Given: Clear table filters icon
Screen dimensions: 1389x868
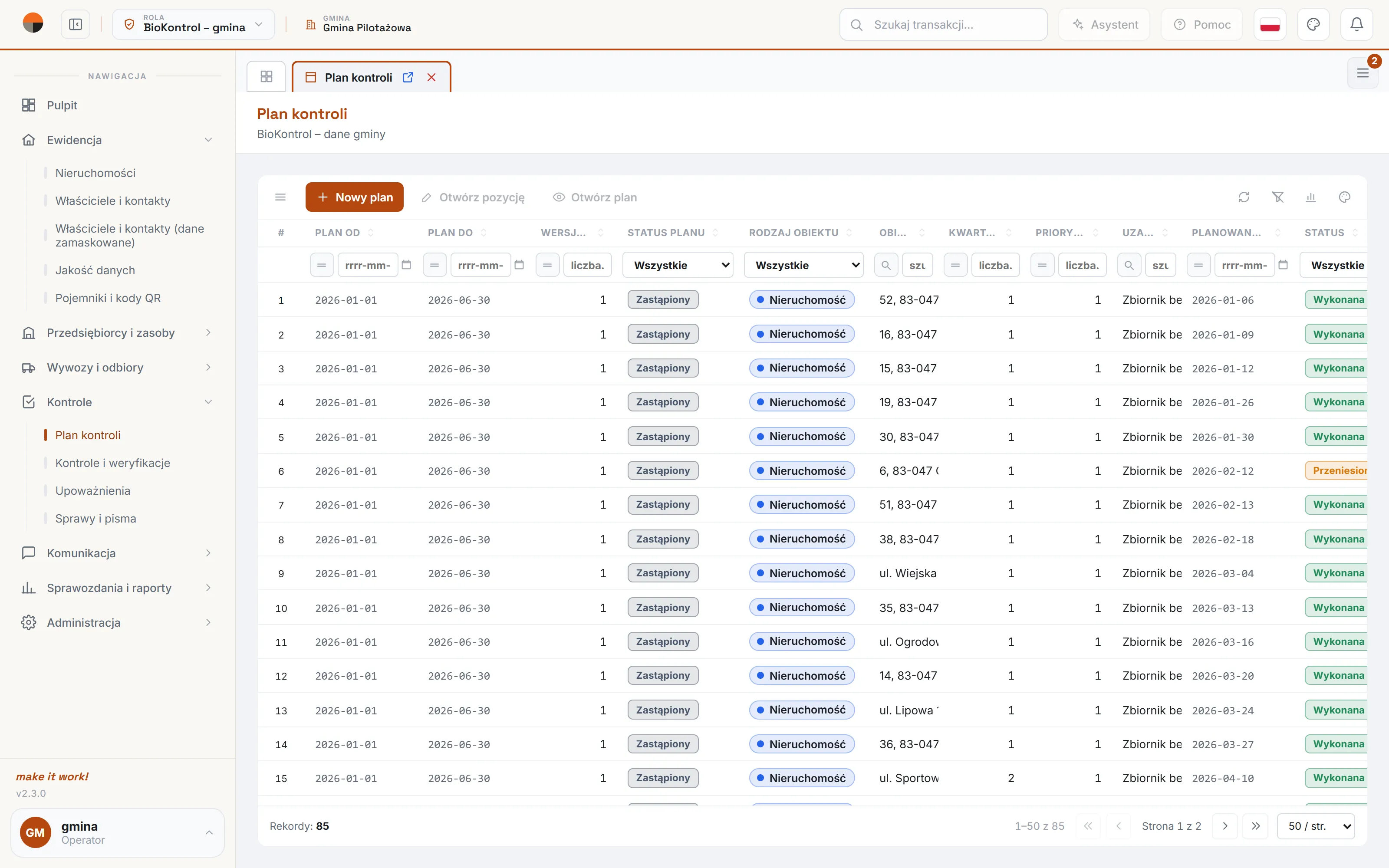Looking at the screenshot, I should tap(1277, 197).
